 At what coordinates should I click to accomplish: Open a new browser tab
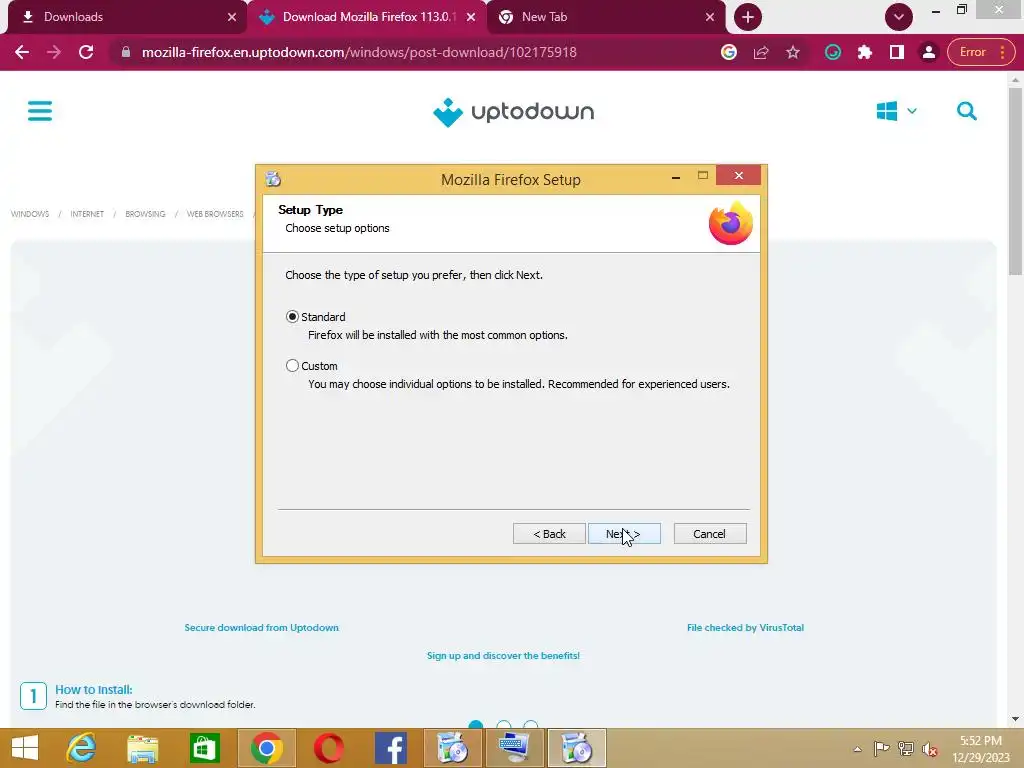click(x=748, y=17)
